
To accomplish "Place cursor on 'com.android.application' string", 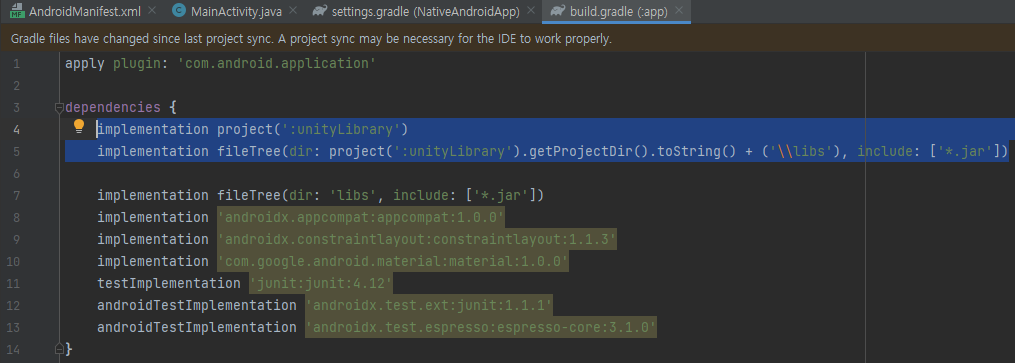I will tap(276, 63).
